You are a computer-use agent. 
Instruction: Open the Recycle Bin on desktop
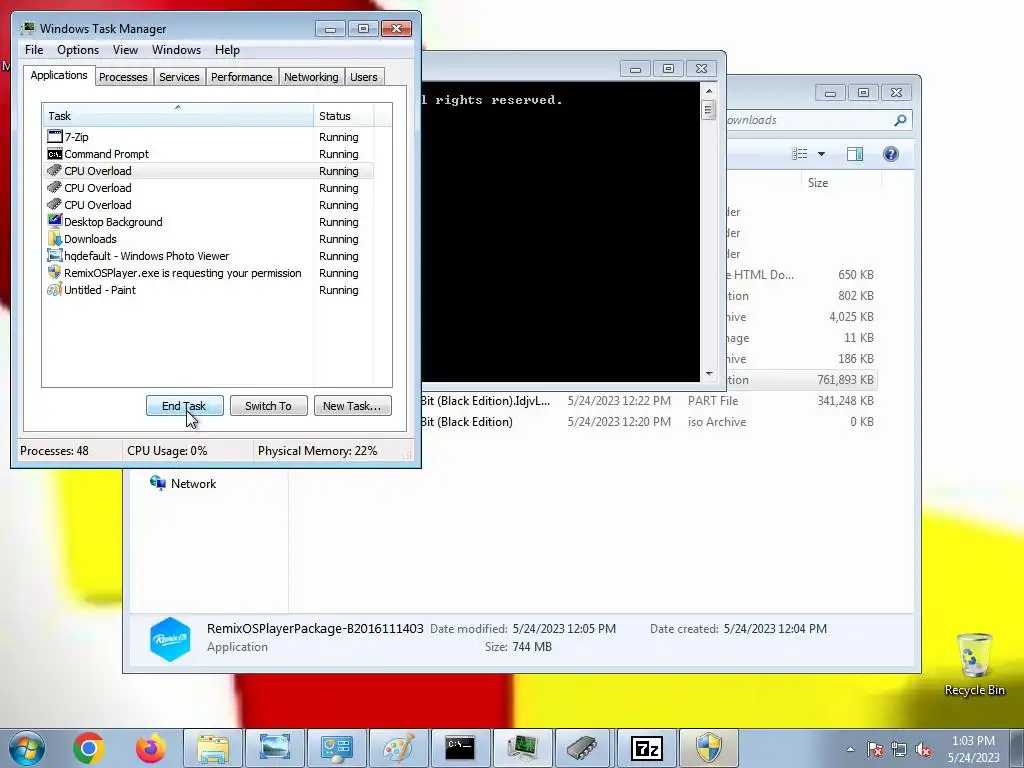point(974,665)
